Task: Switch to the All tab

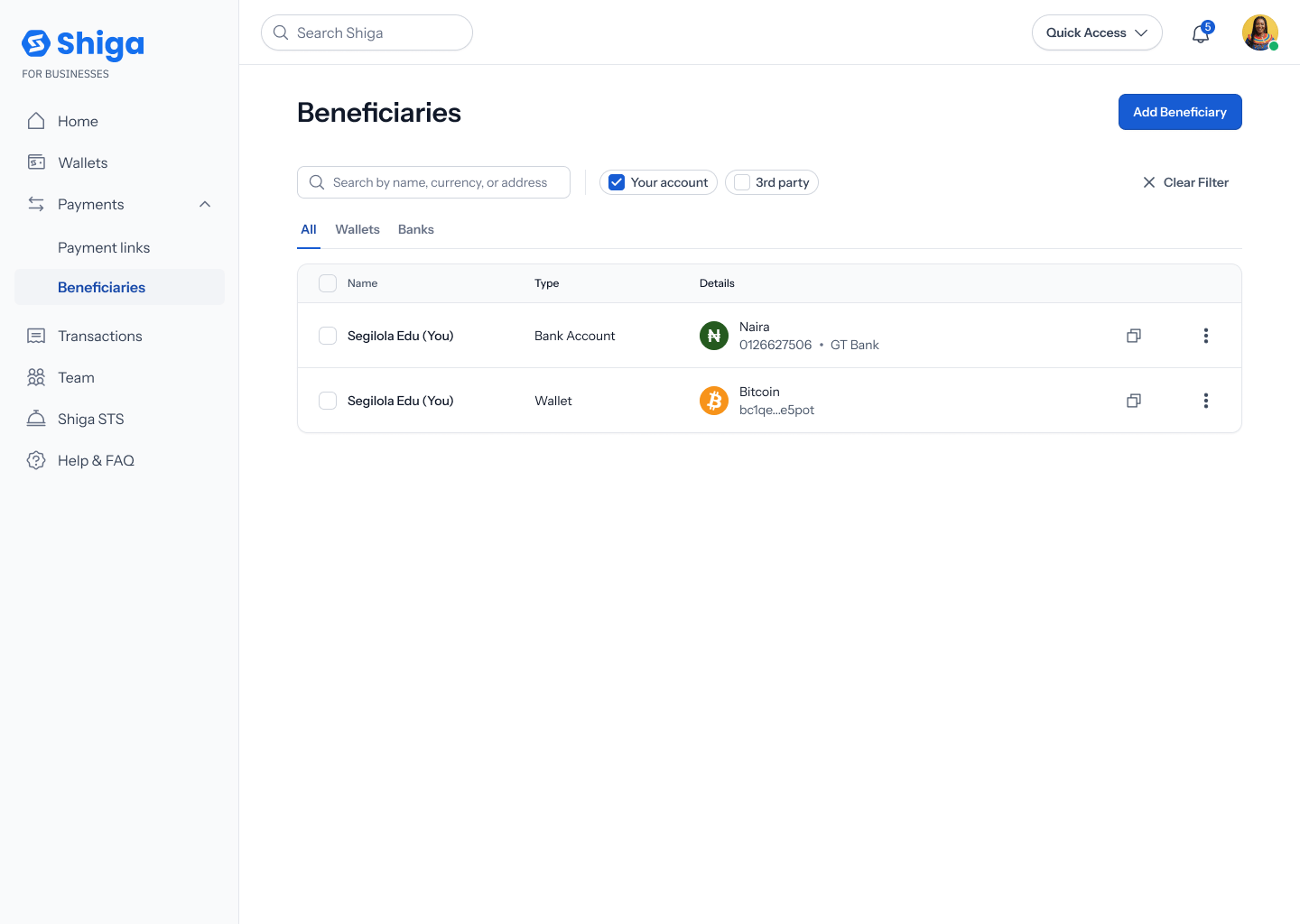Action: point(309,229)
